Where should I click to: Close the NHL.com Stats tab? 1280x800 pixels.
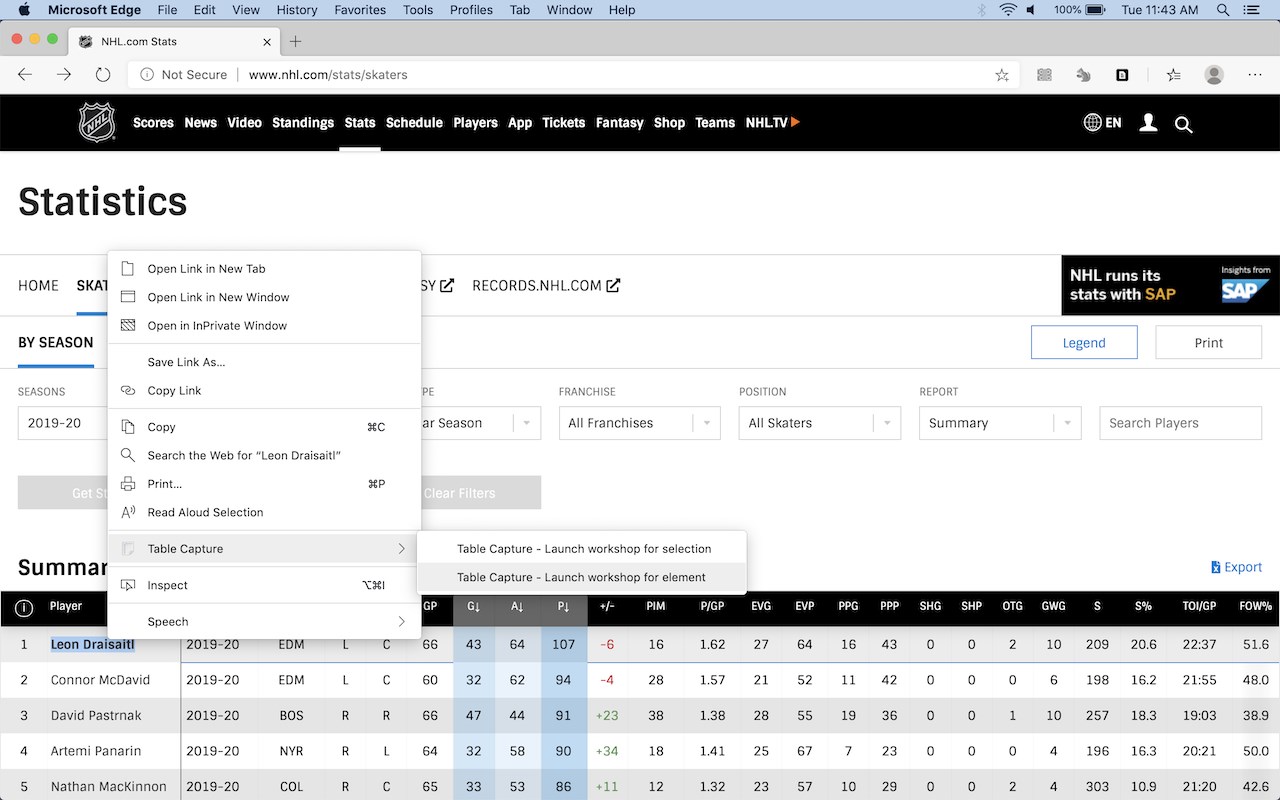click(267, 42)
